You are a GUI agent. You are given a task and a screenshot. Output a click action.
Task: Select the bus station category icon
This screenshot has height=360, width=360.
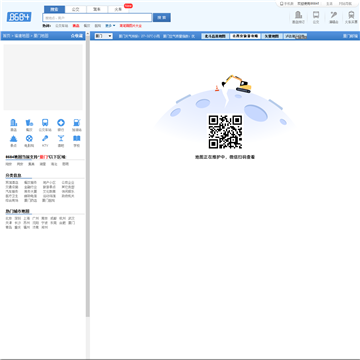pyautogui.click(x=45, y=123)
